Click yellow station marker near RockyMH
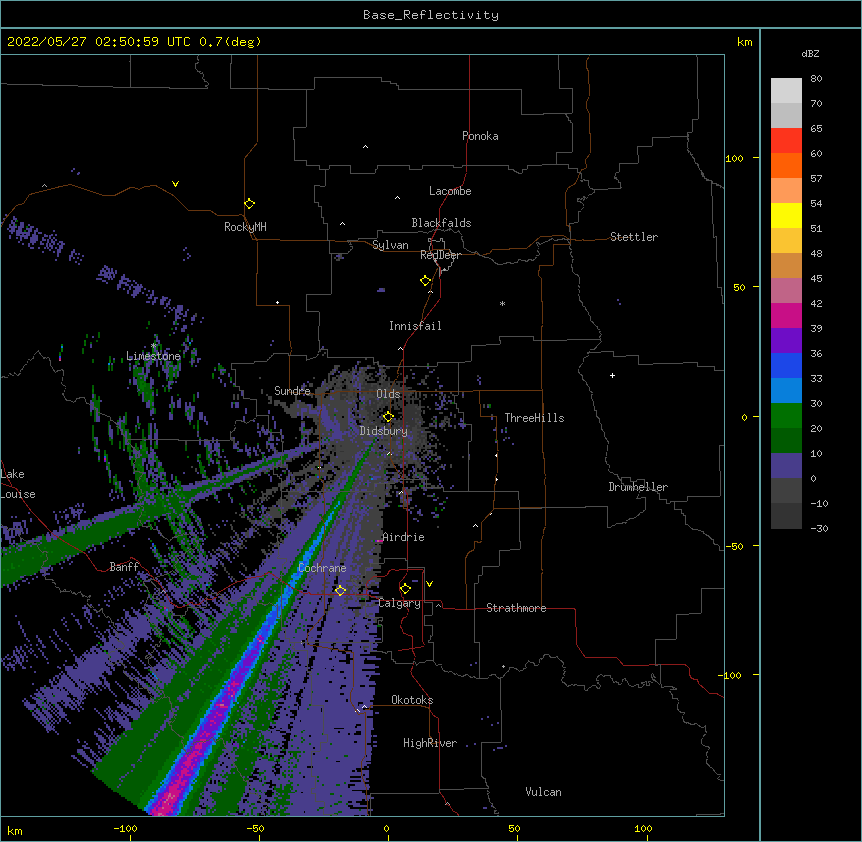 pyautogui.click(x=249, y=203)
